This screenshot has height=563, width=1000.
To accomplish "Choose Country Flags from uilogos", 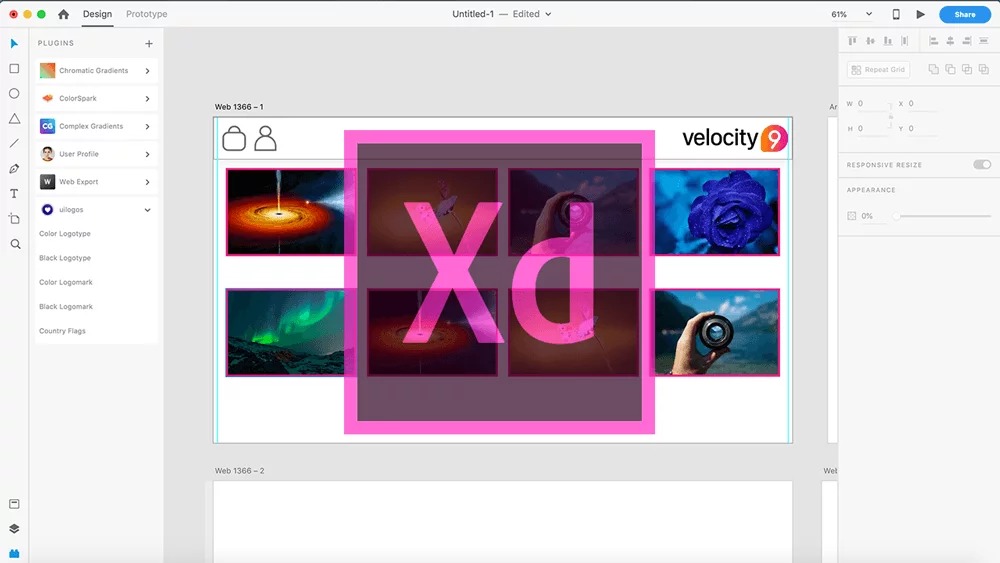I will 62,331.
